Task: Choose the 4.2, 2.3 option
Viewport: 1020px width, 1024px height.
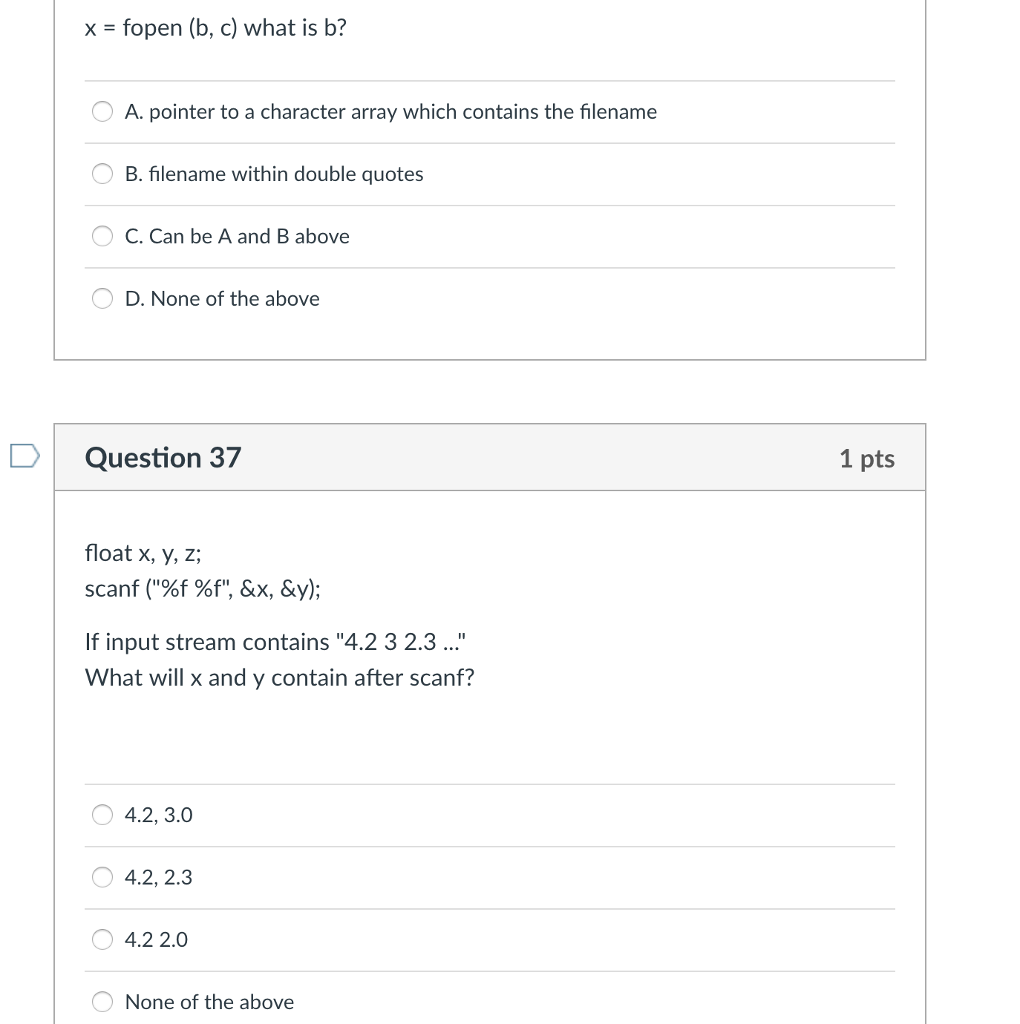Action: 102,877
